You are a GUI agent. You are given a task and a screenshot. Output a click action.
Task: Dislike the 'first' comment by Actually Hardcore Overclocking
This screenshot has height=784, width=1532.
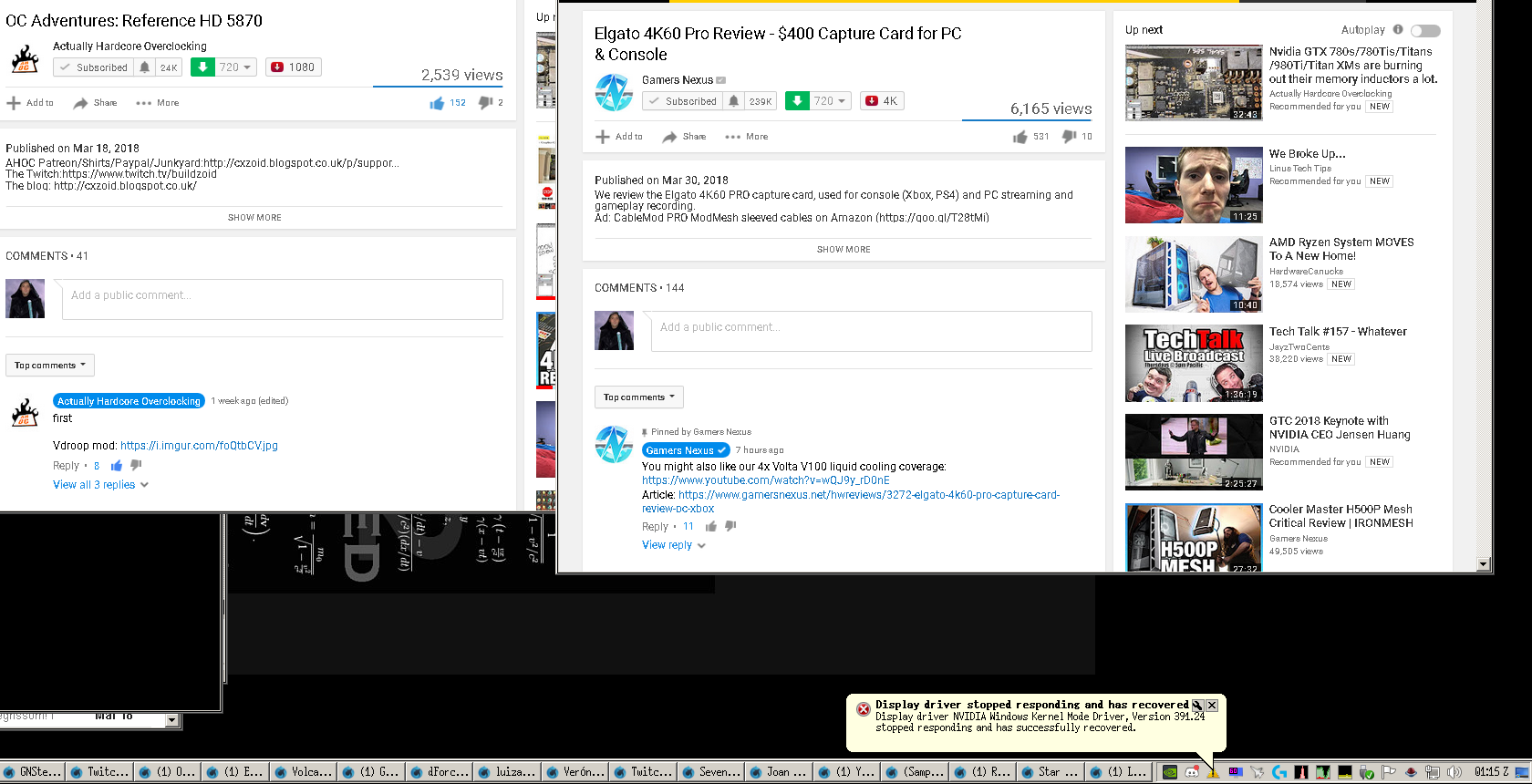click(136, 466)
